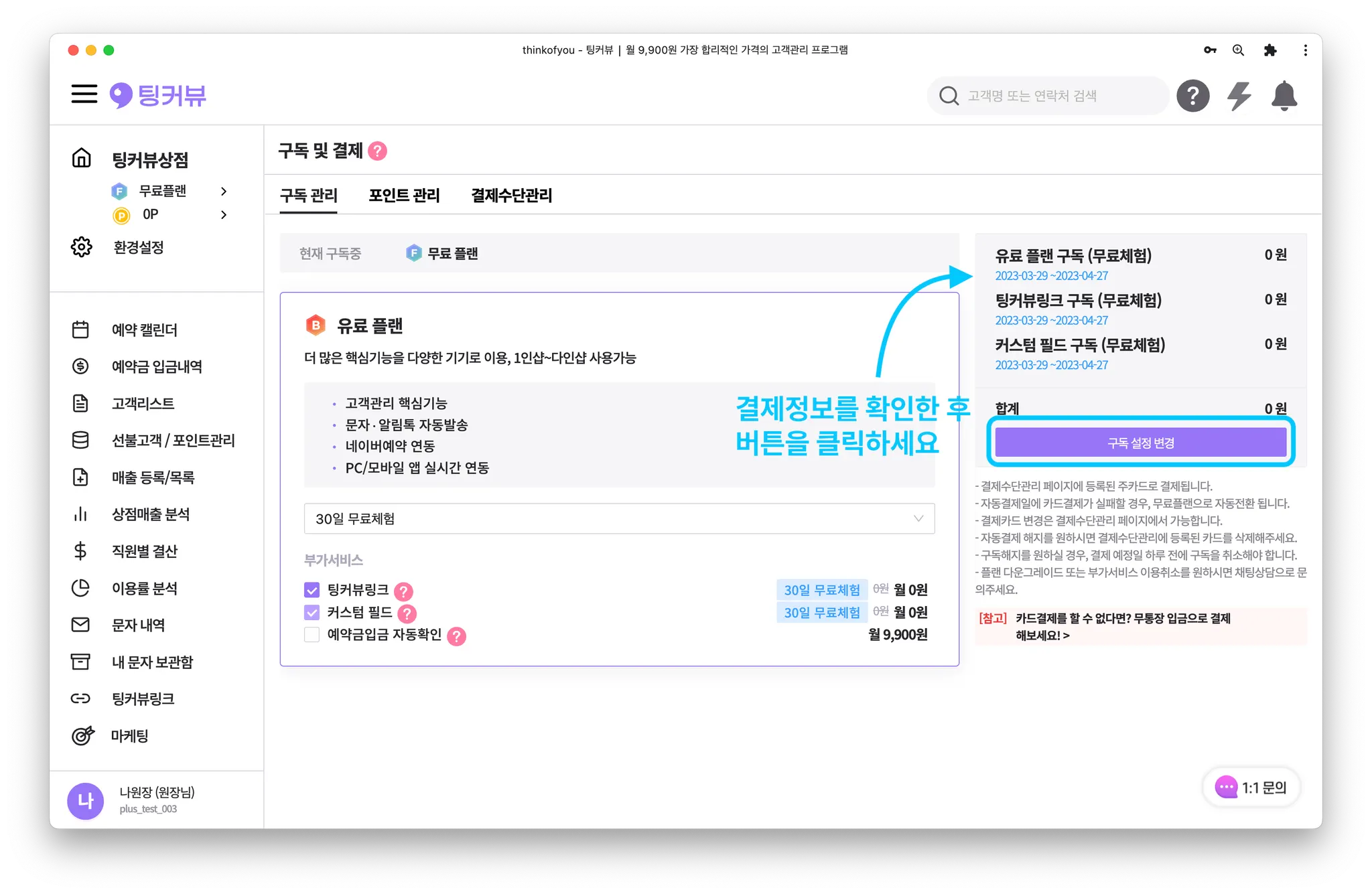The image size is (1372, 894).
Task: Toggle the 커스텀 필드 checkbox
Action: tap(312, 612)
